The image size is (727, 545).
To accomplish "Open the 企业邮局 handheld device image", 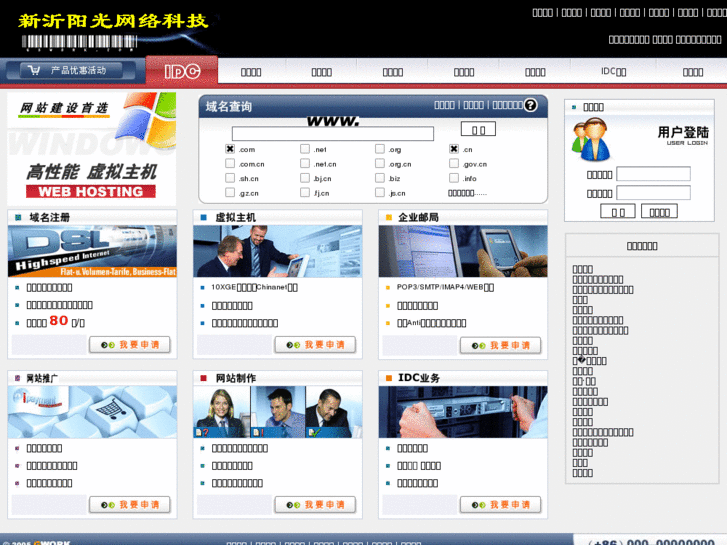I will pyautogui.click(x=463, y=251).
